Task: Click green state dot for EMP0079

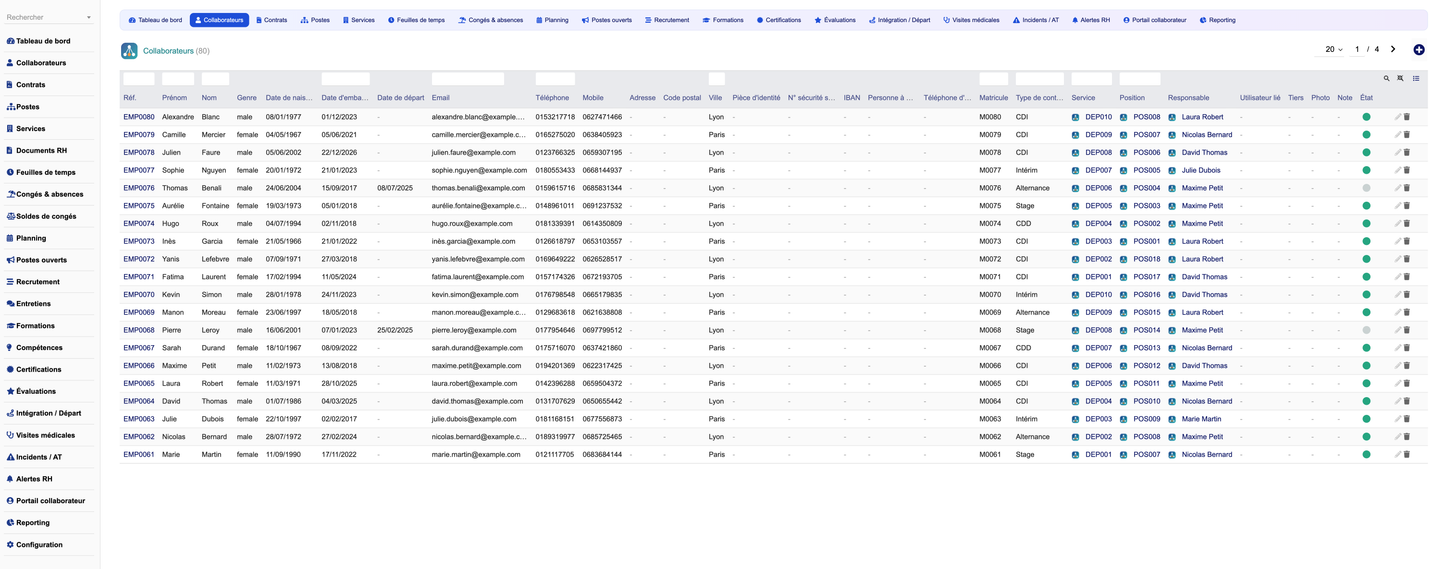Action: [x=1366, y=135]
